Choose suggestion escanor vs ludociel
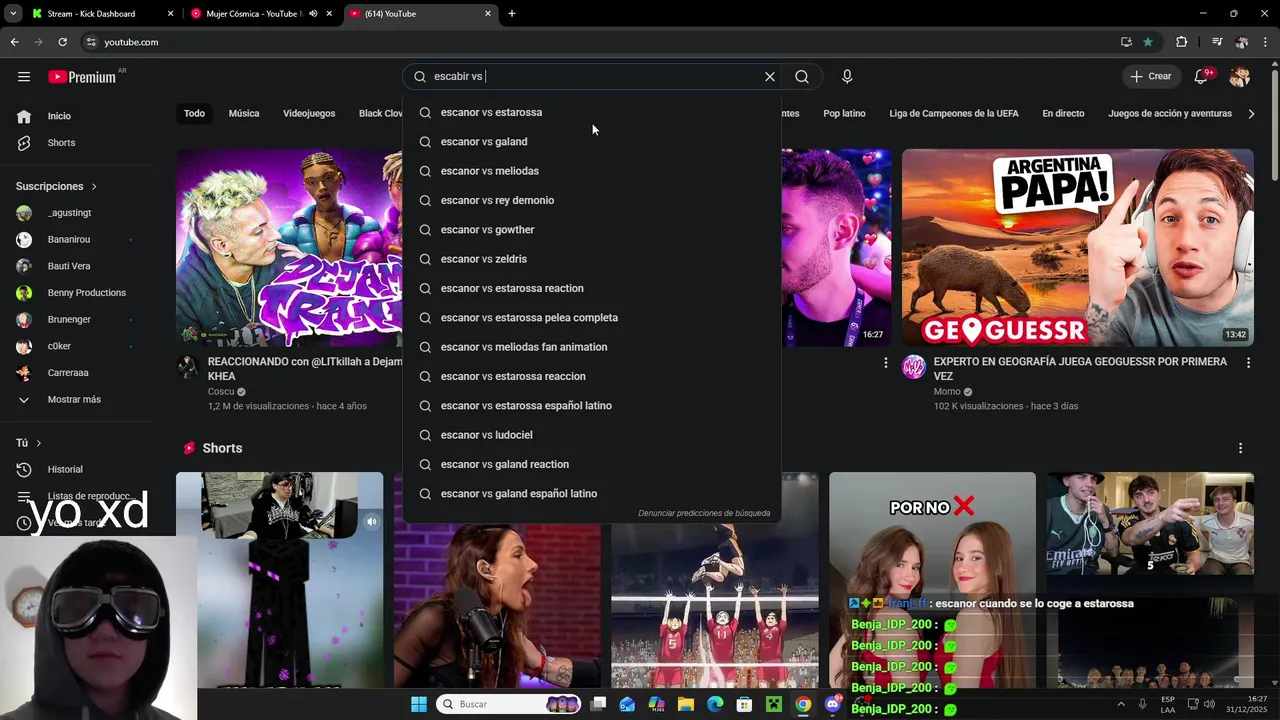The image size is (1280, 720). coord(591,435)
